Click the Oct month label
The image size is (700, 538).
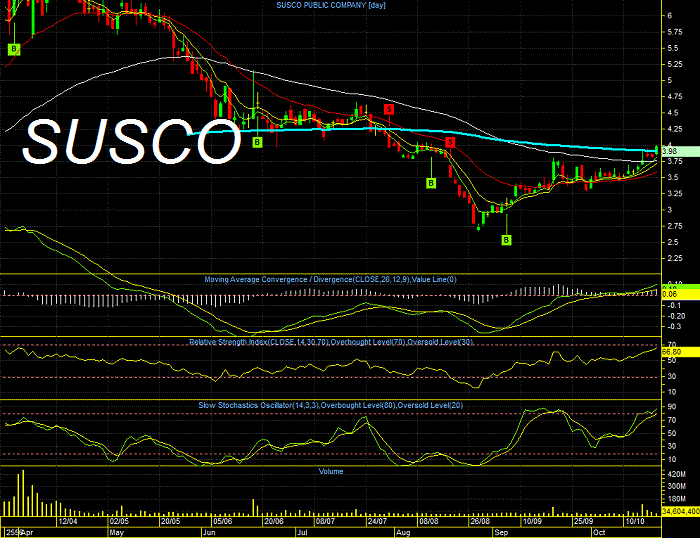tap(599, 533)
